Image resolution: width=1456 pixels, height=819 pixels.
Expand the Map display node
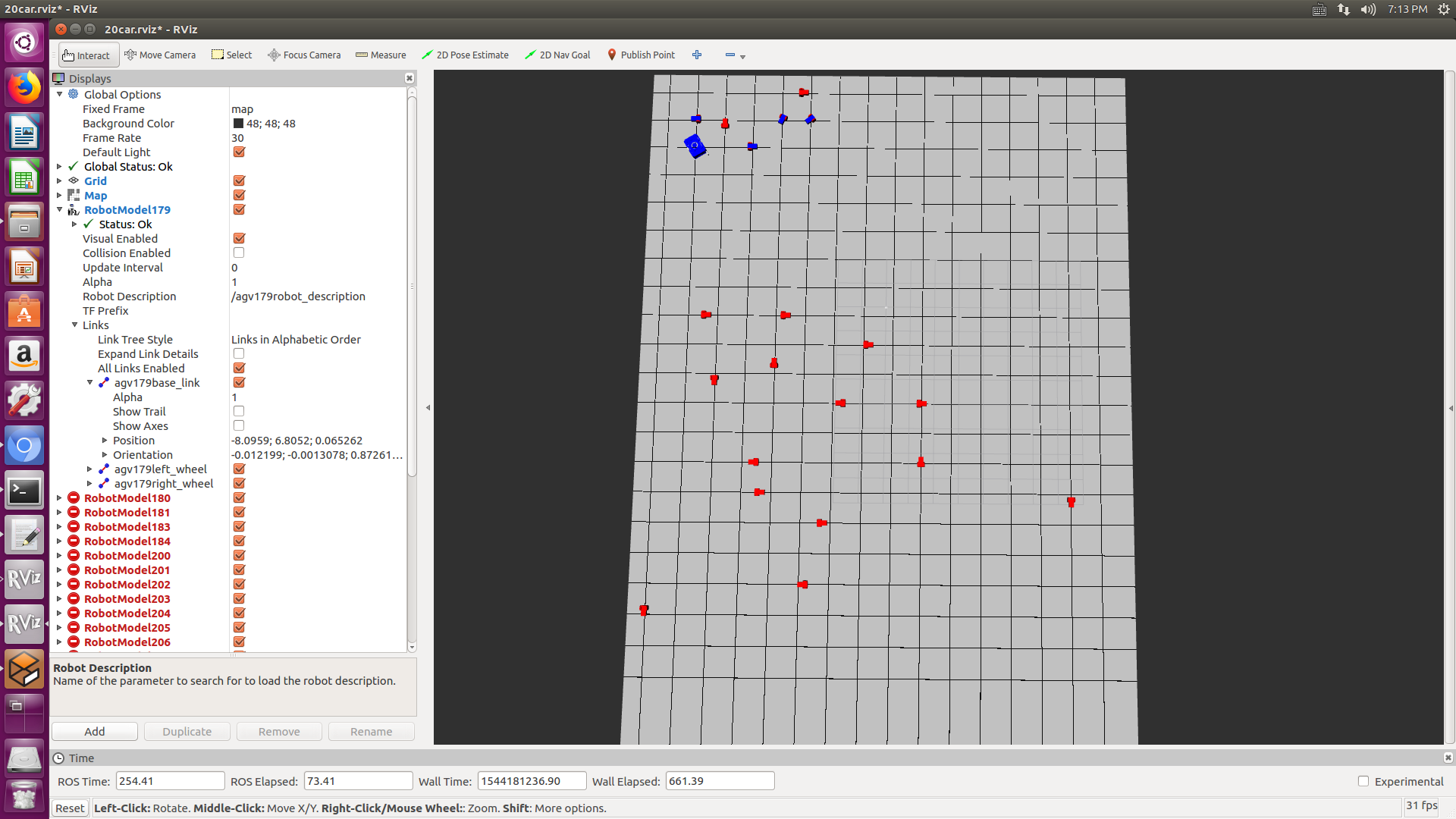[59, 195]
